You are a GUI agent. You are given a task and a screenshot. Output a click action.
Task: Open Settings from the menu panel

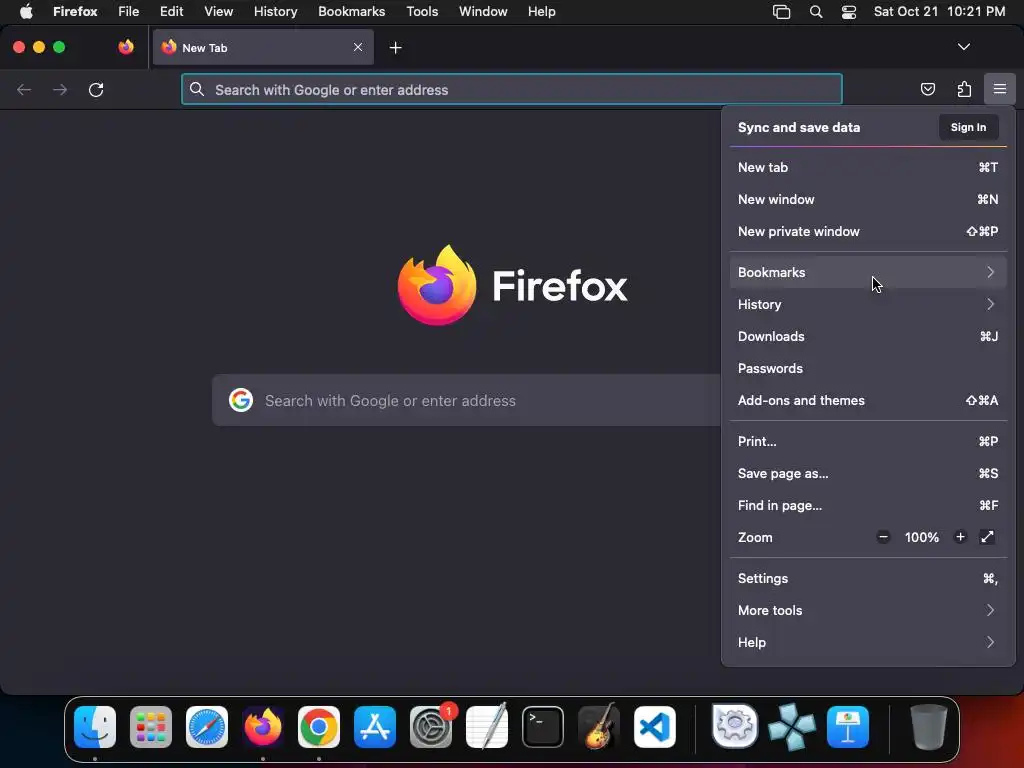tap(868, 579)
